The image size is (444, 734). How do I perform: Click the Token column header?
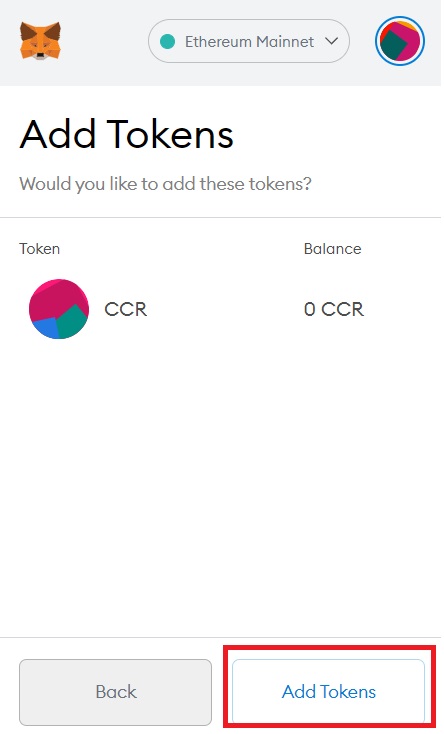[x=39, y=249]
